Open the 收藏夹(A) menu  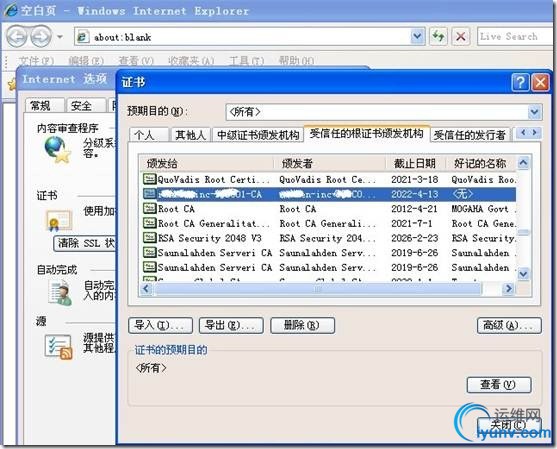pos(191,61)
